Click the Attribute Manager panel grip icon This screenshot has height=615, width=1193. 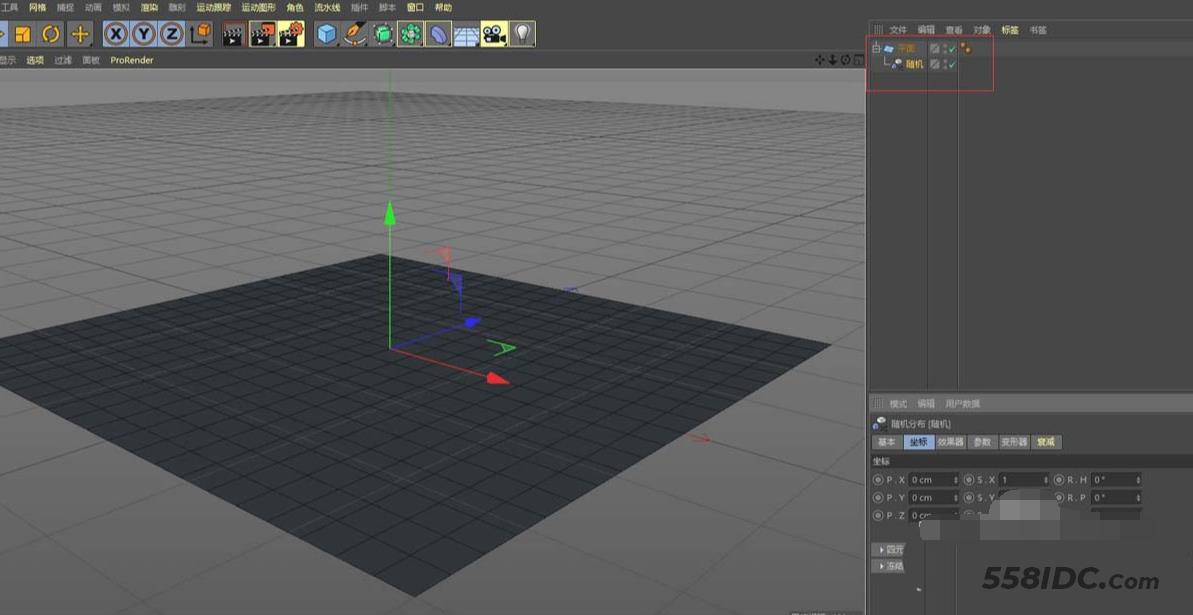878,403
